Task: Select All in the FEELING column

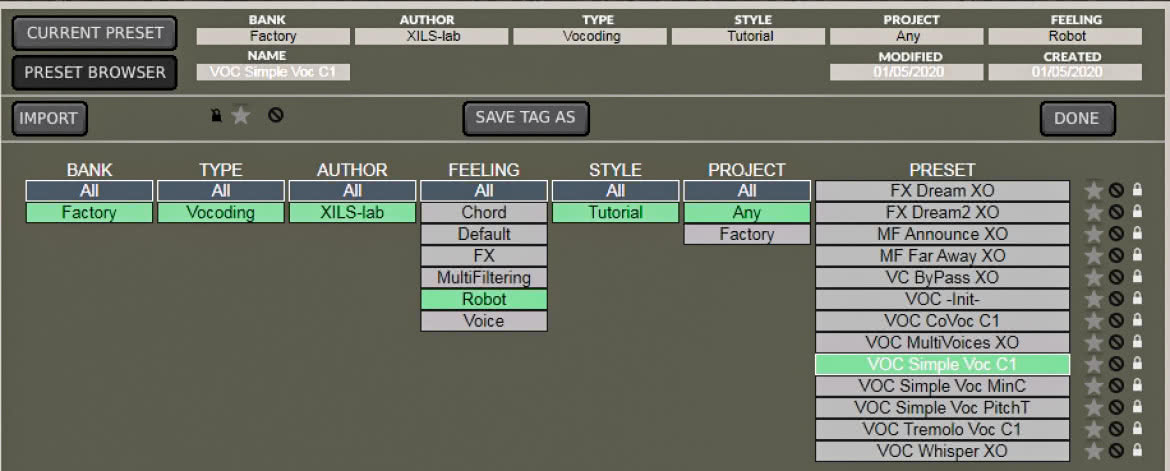Action: coord(484,191)
